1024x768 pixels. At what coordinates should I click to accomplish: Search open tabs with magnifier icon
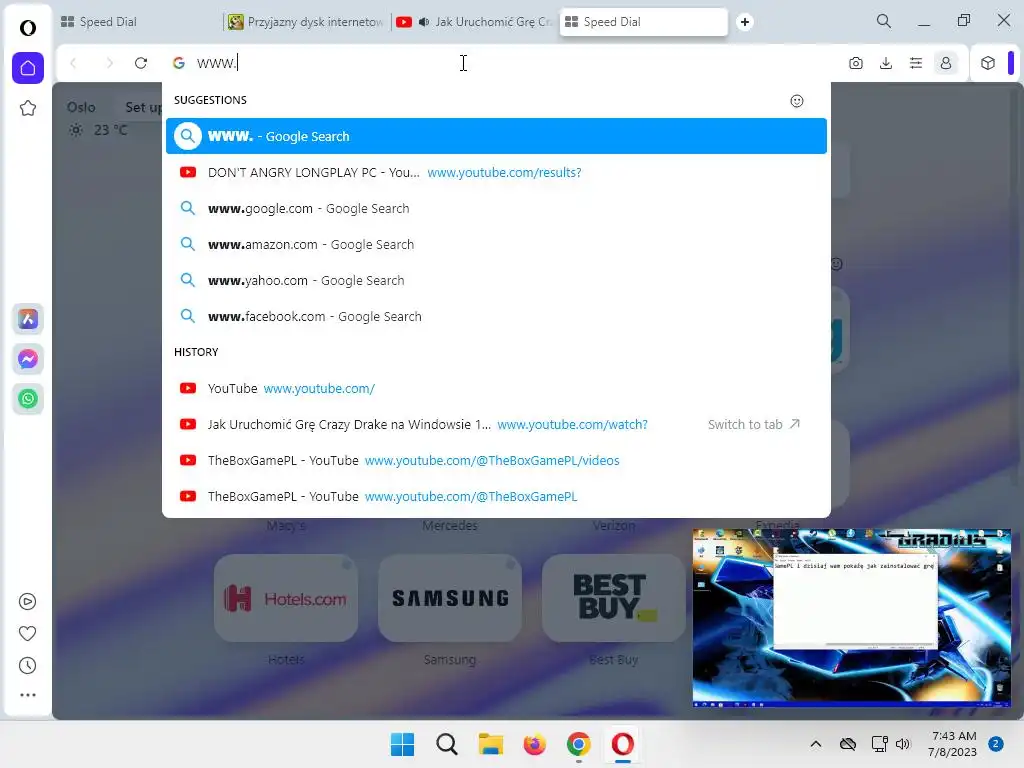click(884, 22)
